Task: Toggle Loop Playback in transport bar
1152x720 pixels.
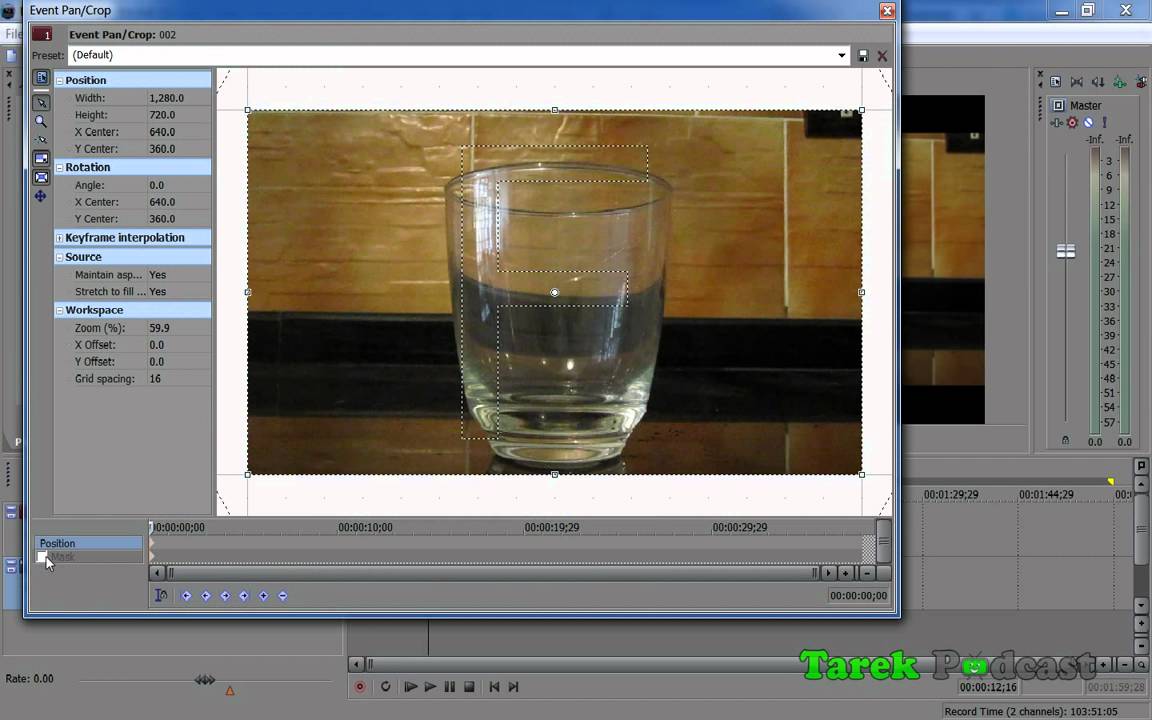Action: pos(386,687)
